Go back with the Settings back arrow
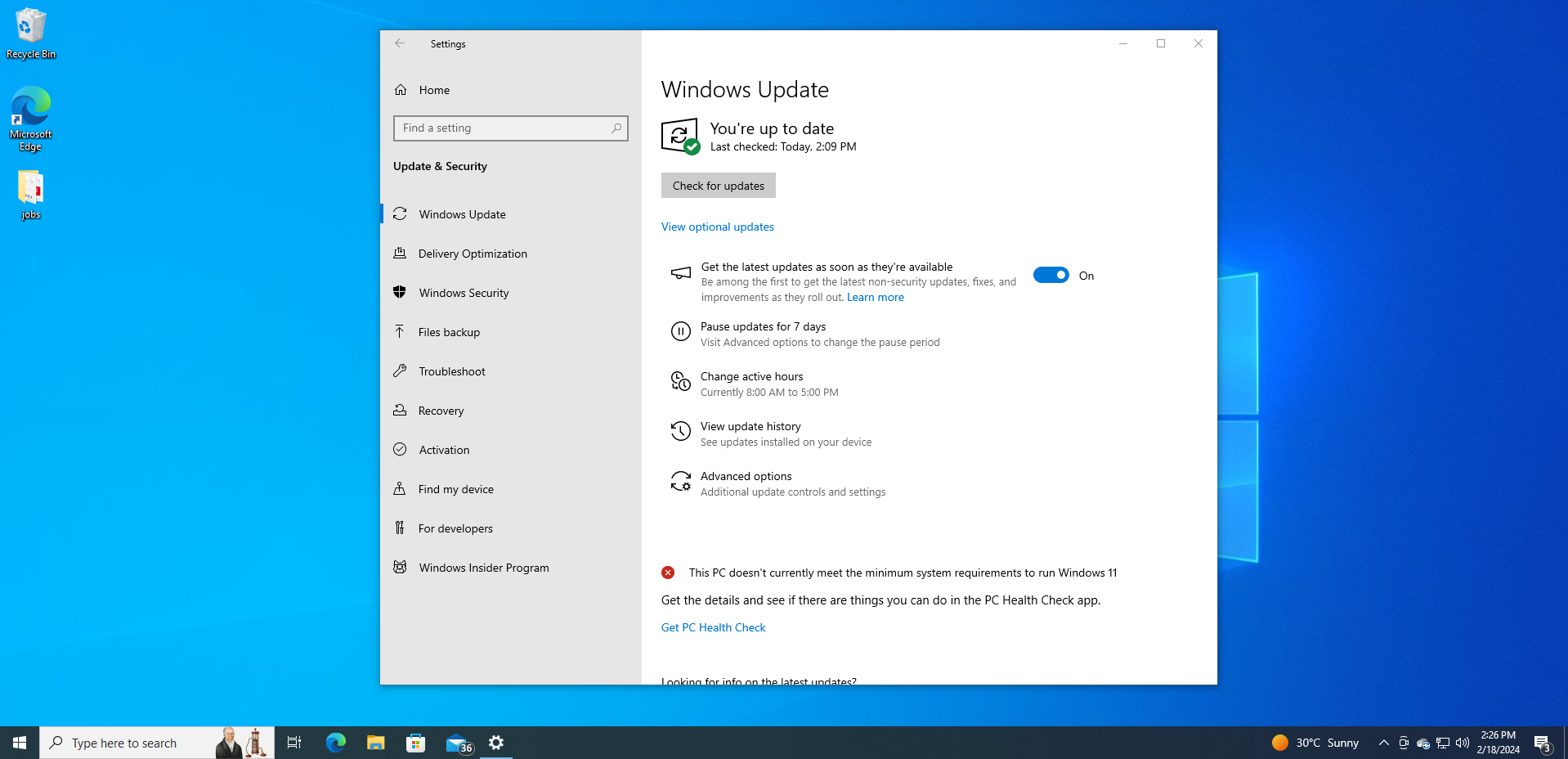This screenshot has height=759, width=1568. click(x=400, y=43)
